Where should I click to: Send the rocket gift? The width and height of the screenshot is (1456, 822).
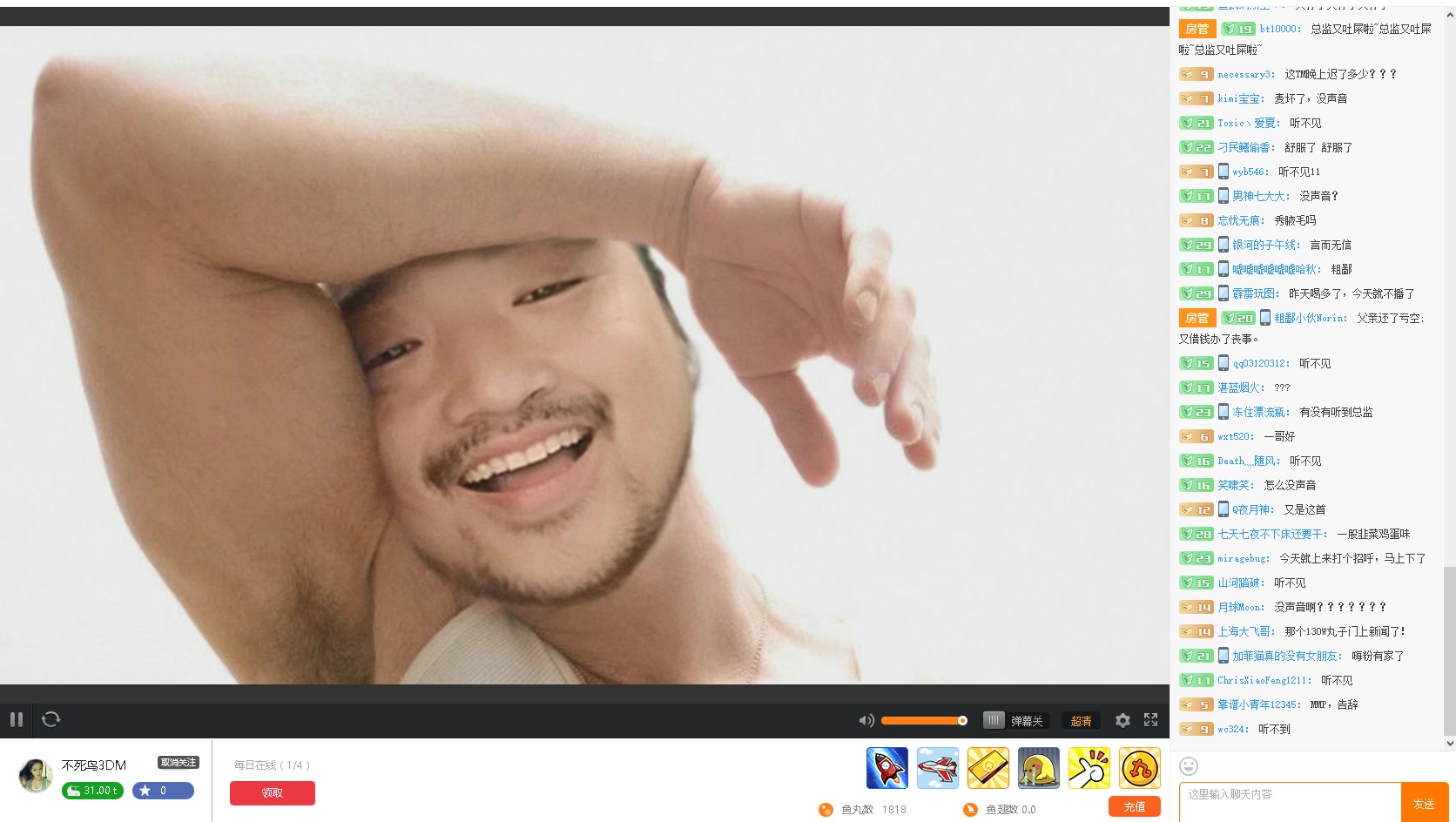(887, 768)
